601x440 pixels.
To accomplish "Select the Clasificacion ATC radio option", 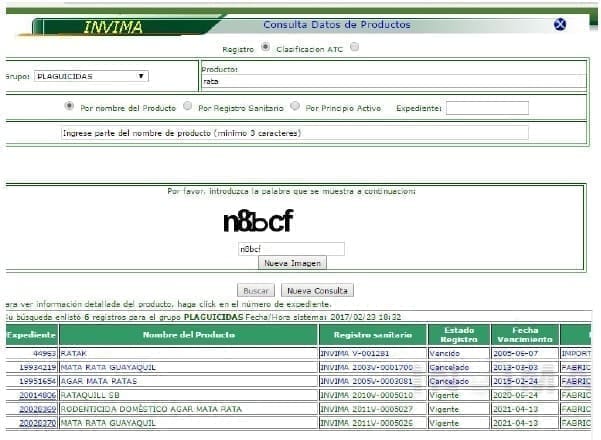I will tap(355, 47).
